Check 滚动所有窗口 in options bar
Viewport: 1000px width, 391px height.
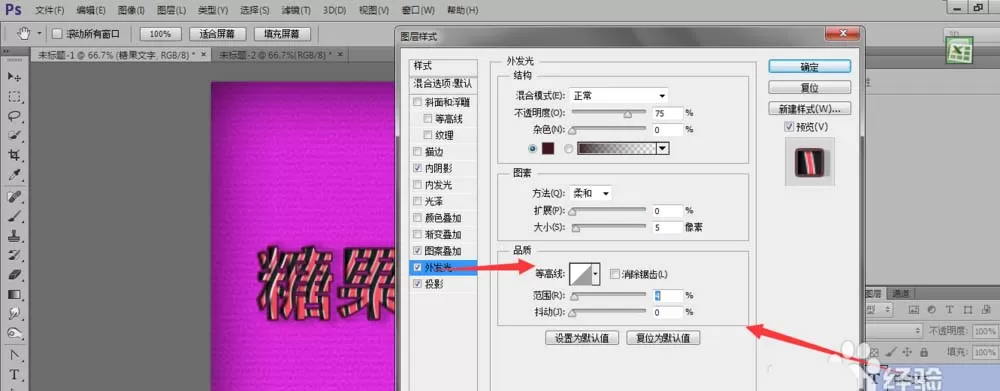click(x=57, y=34)
